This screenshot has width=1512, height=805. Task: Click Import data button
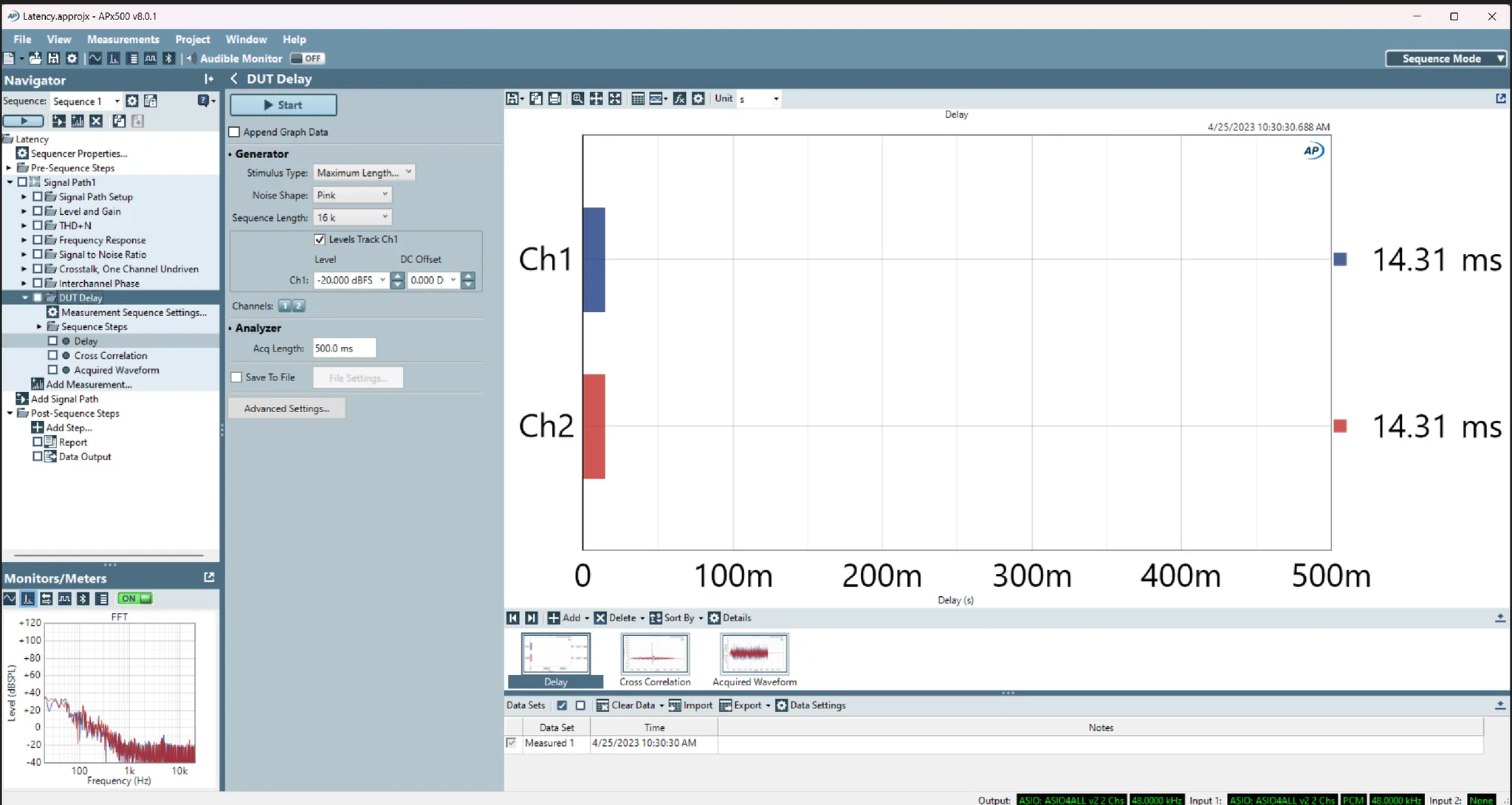pos(690,705)
